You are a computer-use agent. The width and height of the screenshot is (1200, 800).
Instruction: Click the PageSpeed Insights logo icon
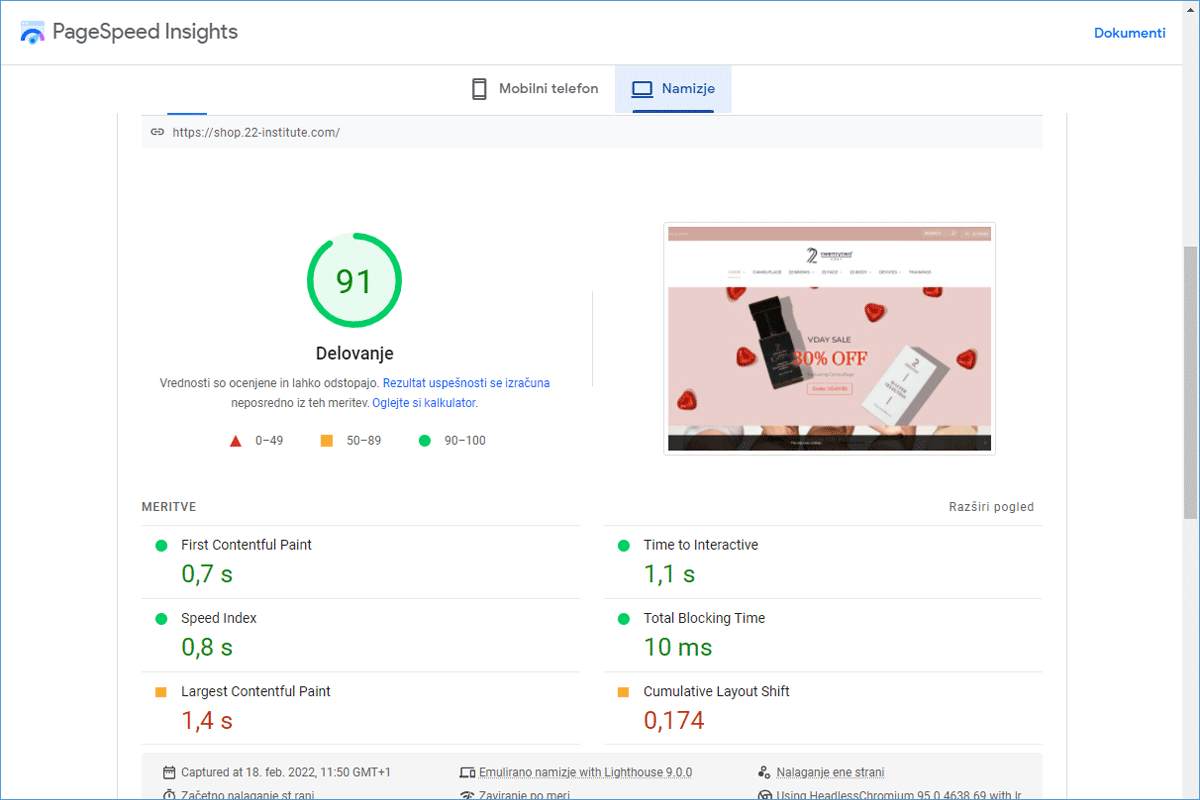[33, 32]
